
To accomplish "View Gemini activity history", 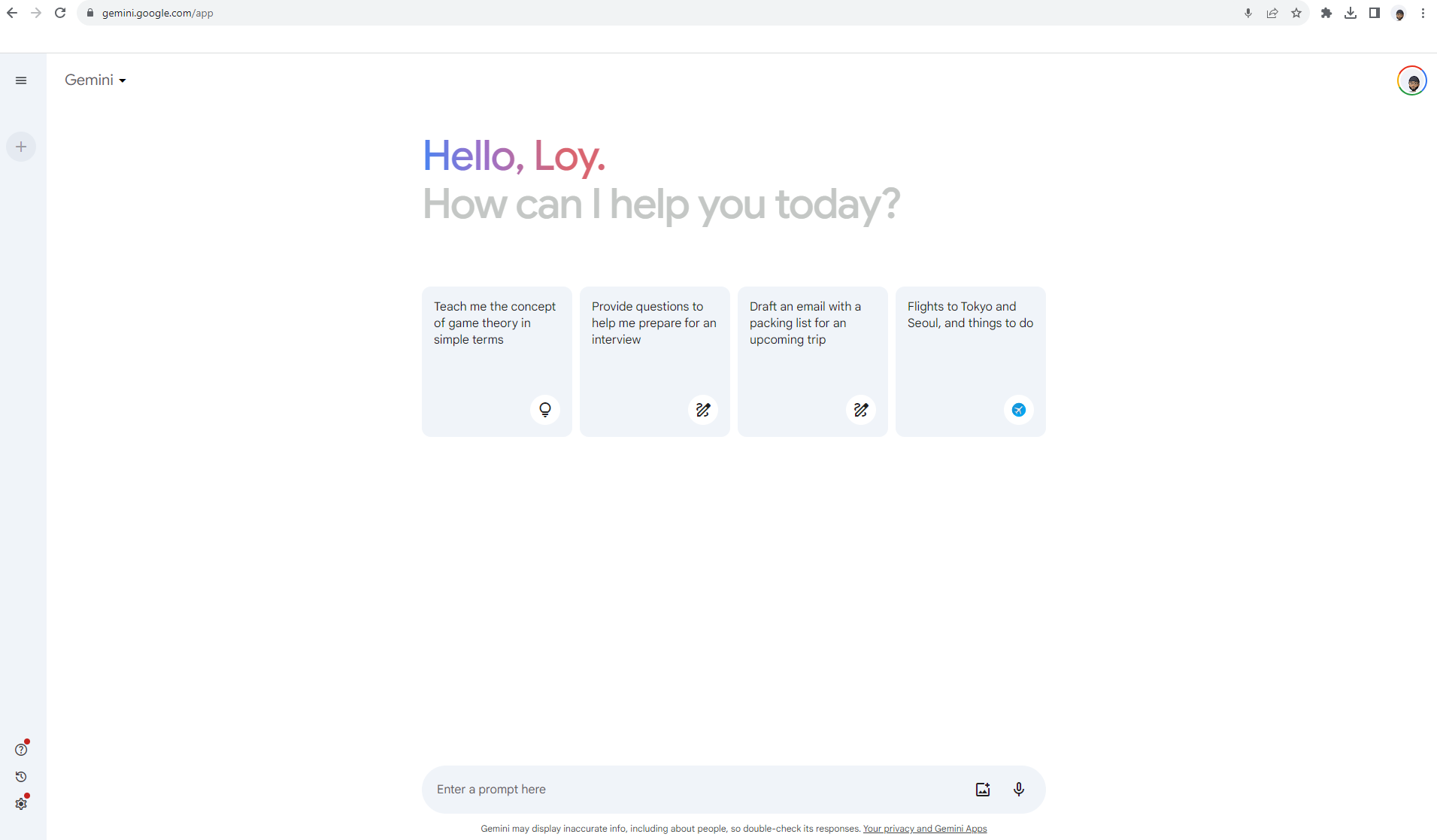I will (20, 777).
